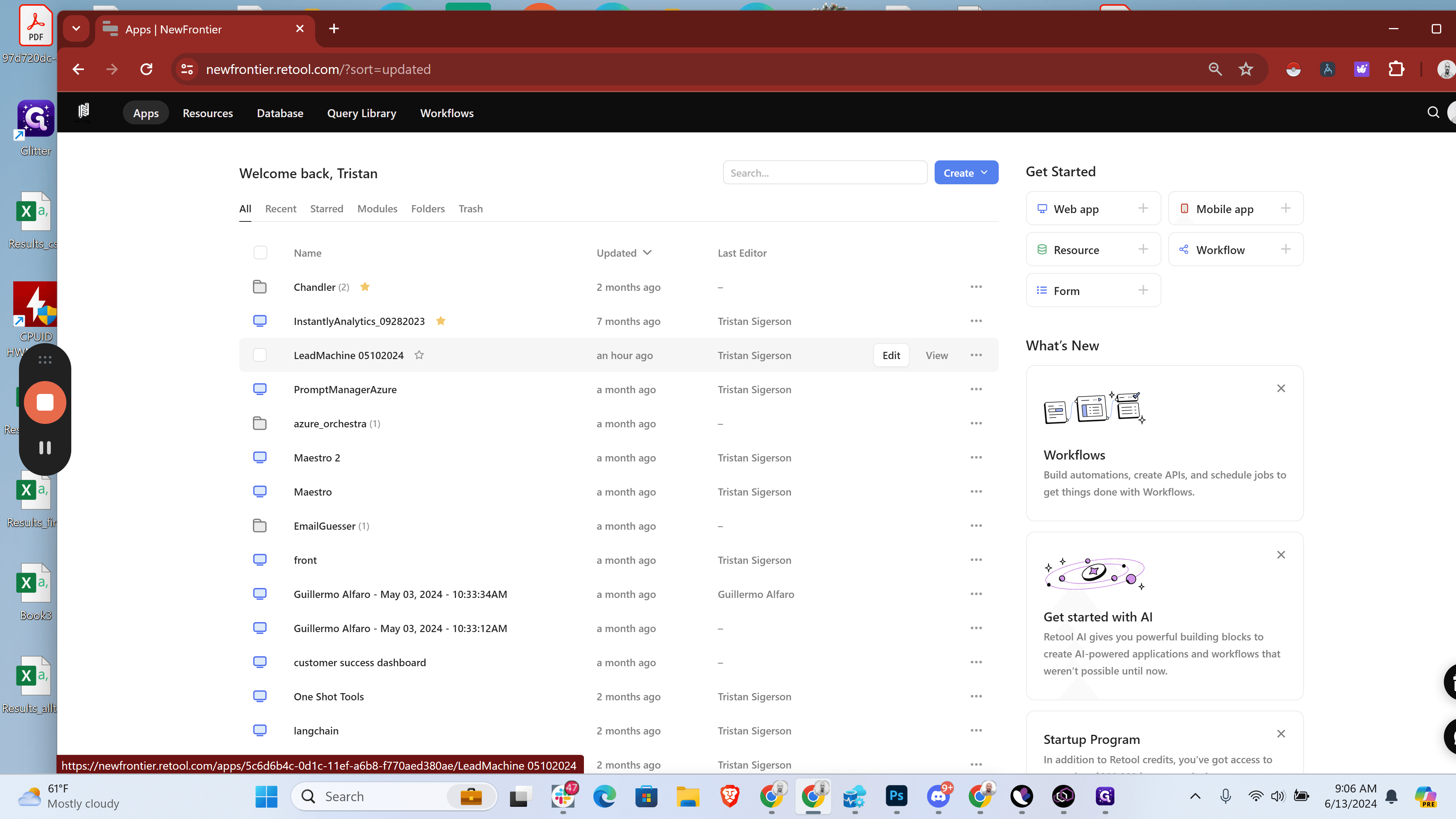
Task: Open three-dot menu for LeadMachine row
Action: (976, 355)
